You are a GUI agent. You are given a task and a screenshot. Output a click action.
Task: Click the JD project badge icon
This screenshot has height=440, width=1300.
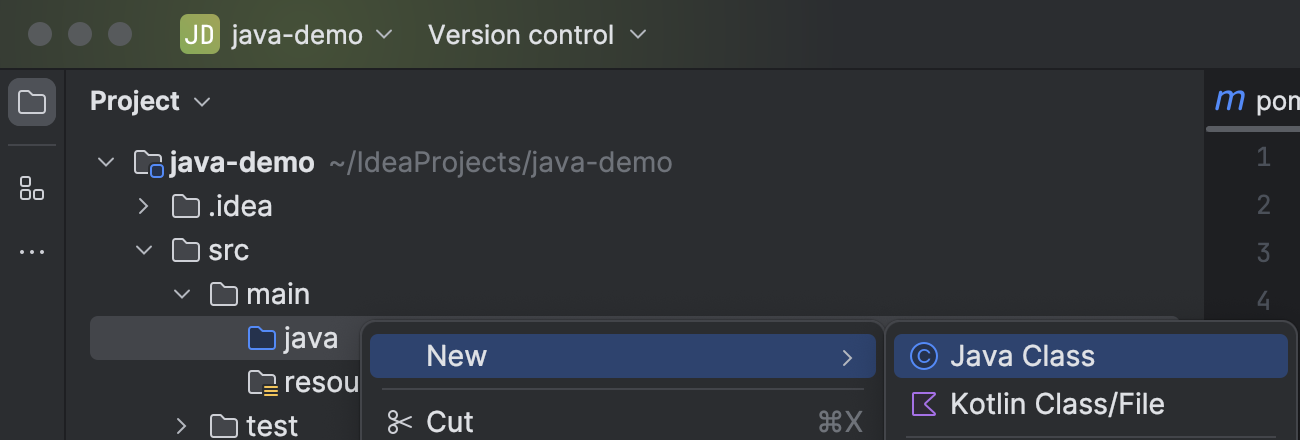pos(199,35)
